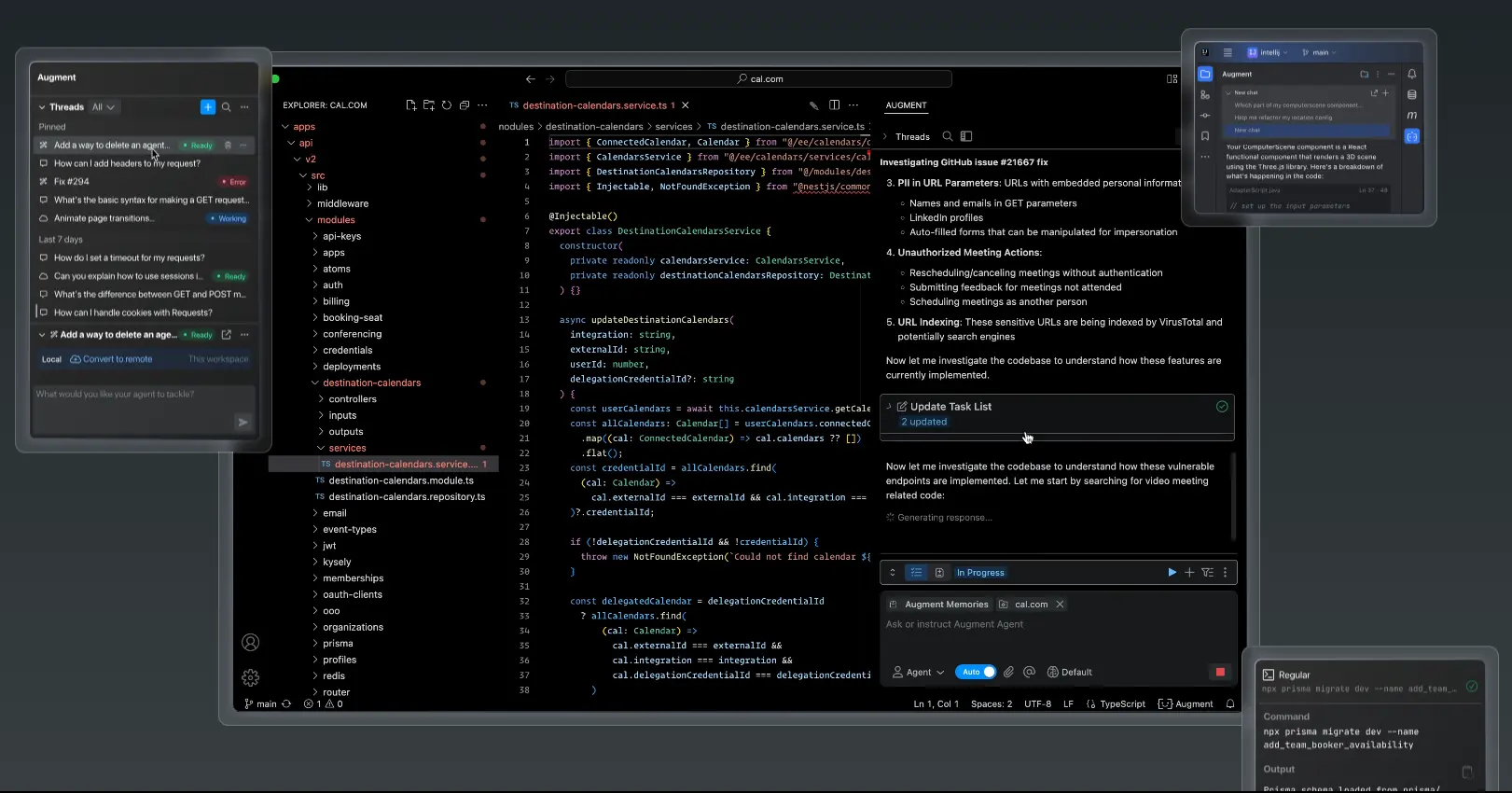Toggle the task list view button

916,573
